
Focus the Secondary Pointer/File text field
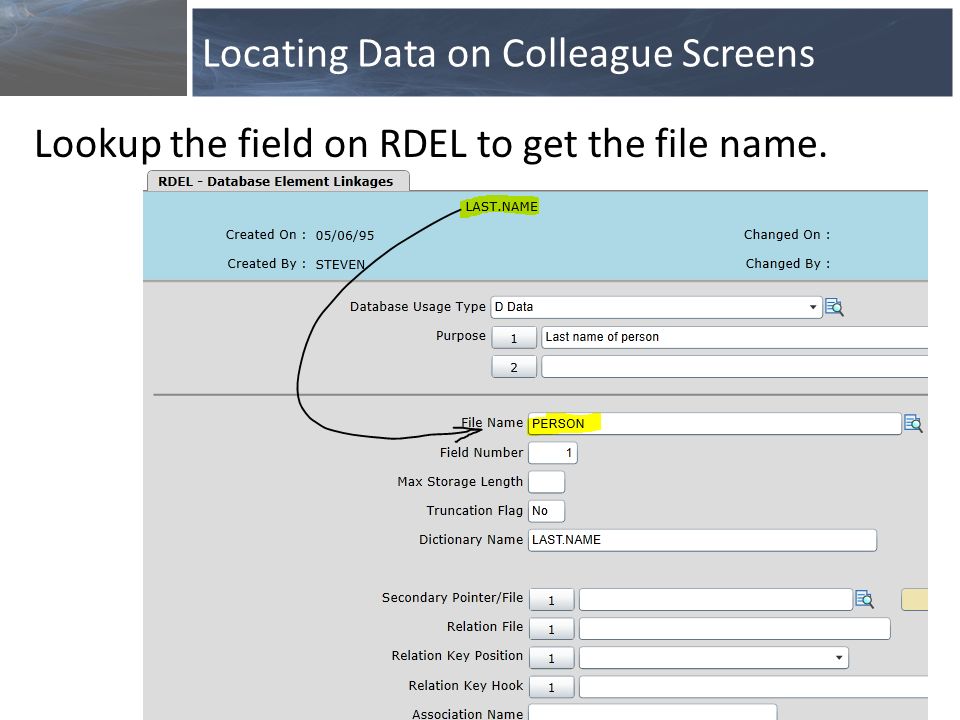tap(716, 599)
